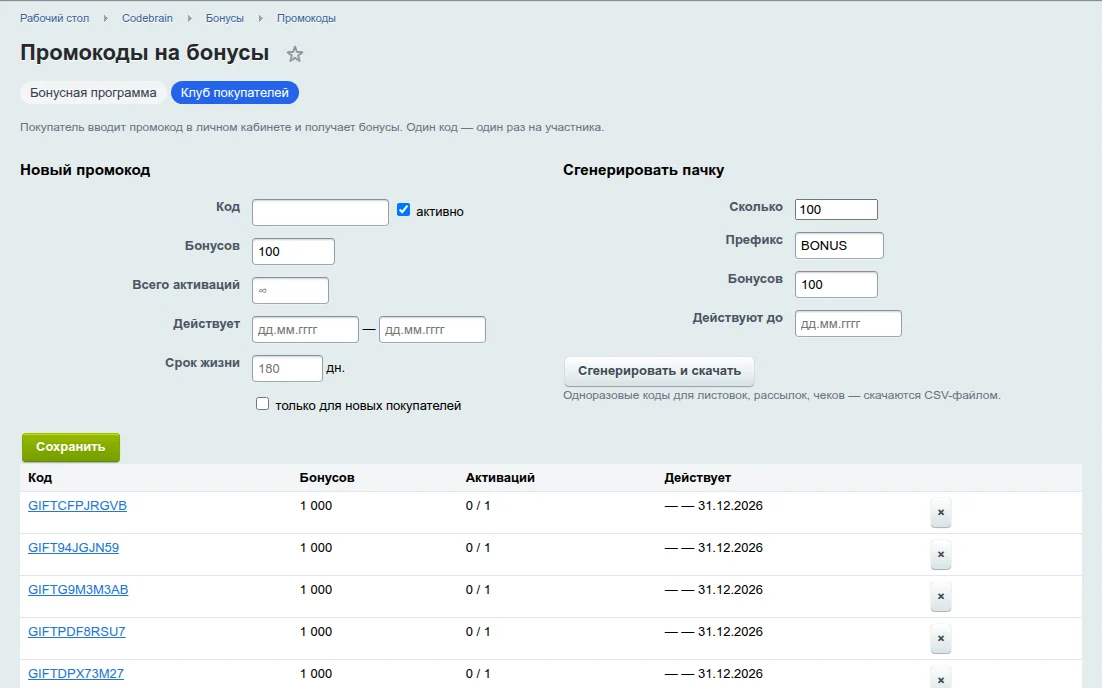Set the "Действуют до" date field
The height and width of the screenshot is (688, 1102).
[x=848, y=323]
